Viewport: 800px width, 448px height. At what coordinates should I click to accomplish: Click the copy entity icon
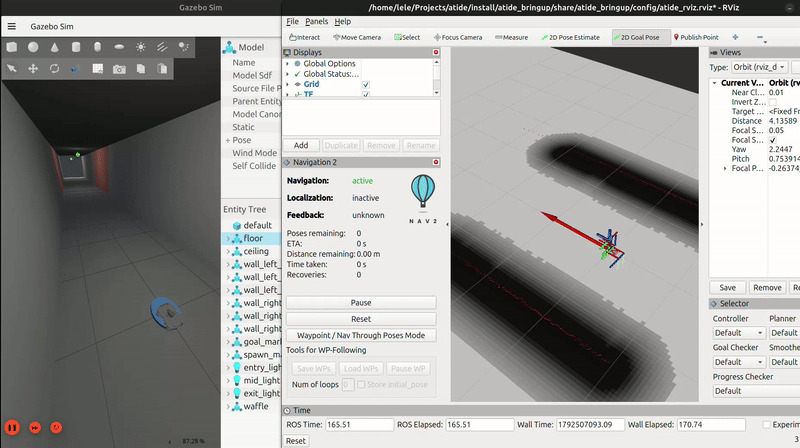[141, 68]
